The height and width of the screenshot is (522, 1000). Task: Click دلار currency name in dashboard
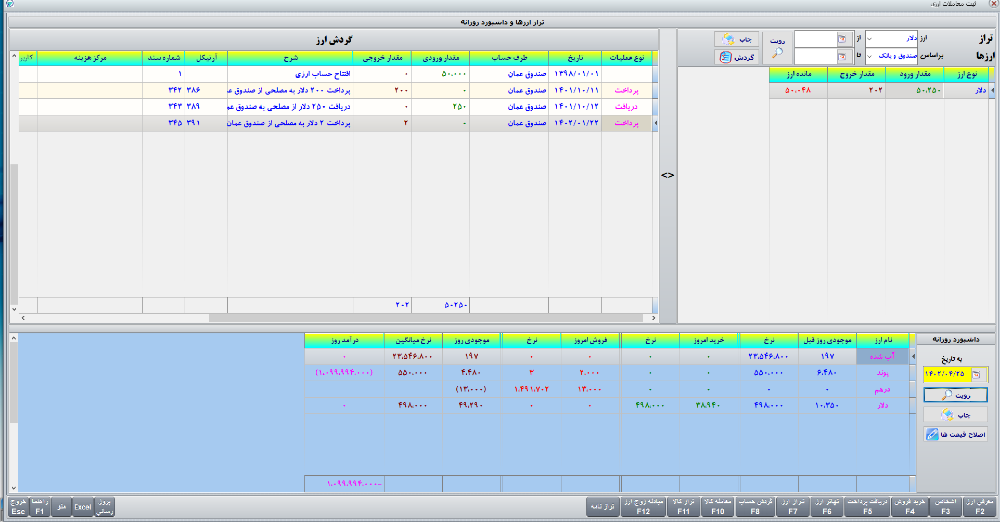pyautogui.click(x=883, y=405)
